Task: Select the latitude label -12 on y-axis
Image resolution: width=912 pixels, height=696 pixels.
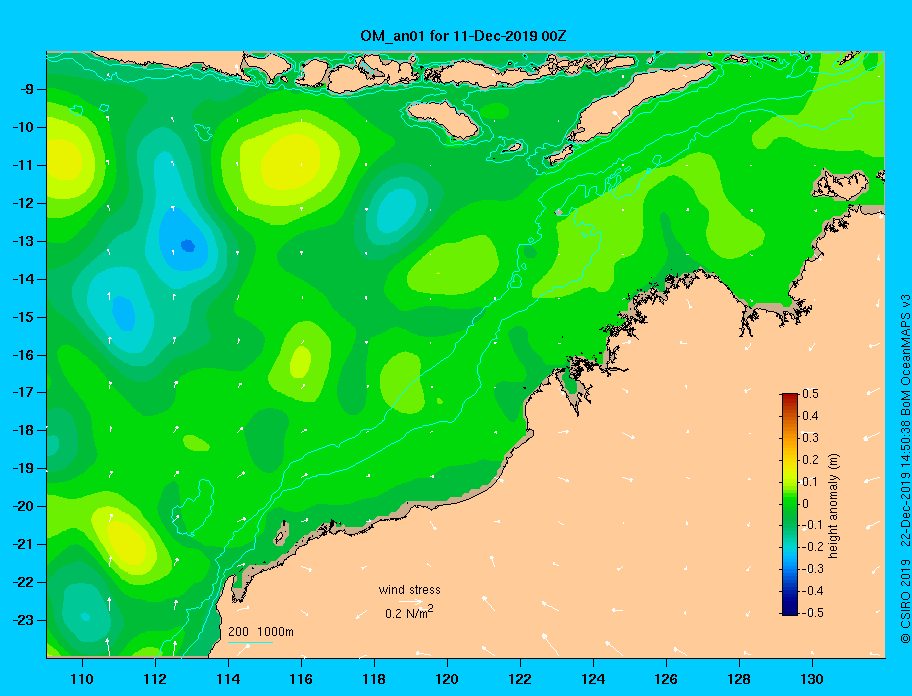Action: [23, 204]
